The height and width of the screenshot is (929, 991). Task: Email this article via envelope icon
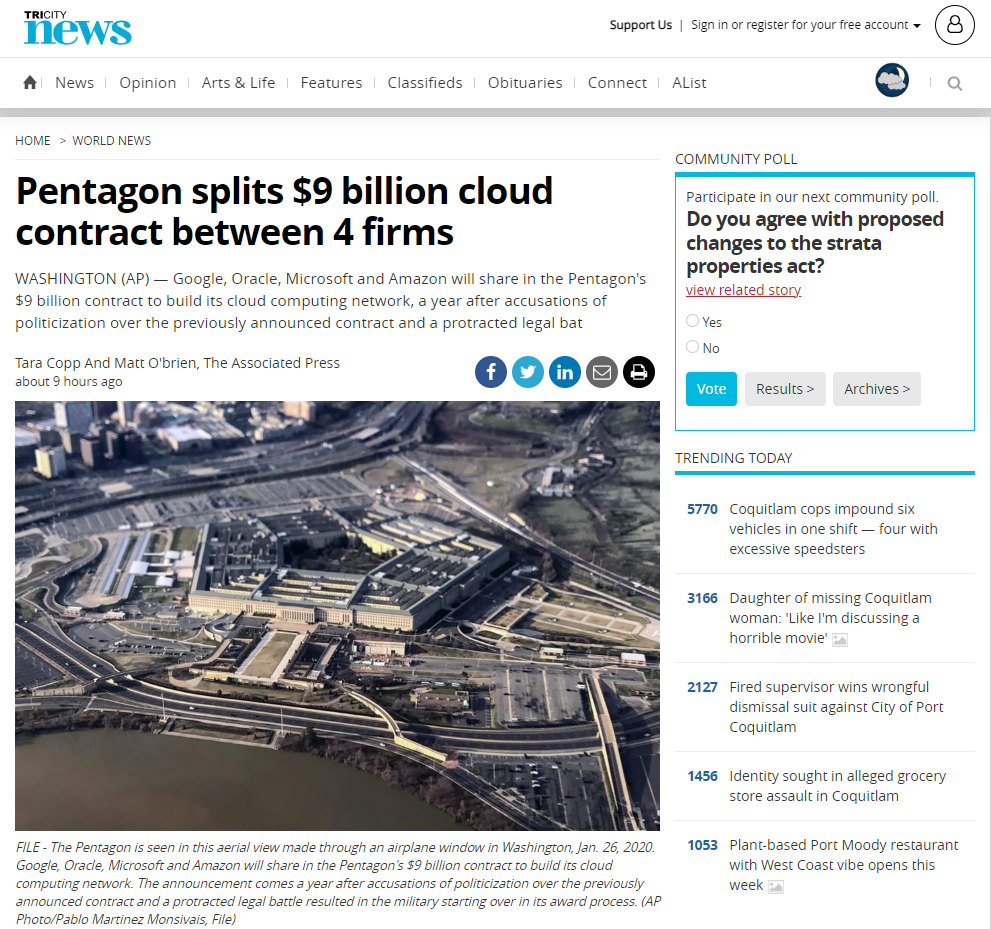[x=602, y=372]
